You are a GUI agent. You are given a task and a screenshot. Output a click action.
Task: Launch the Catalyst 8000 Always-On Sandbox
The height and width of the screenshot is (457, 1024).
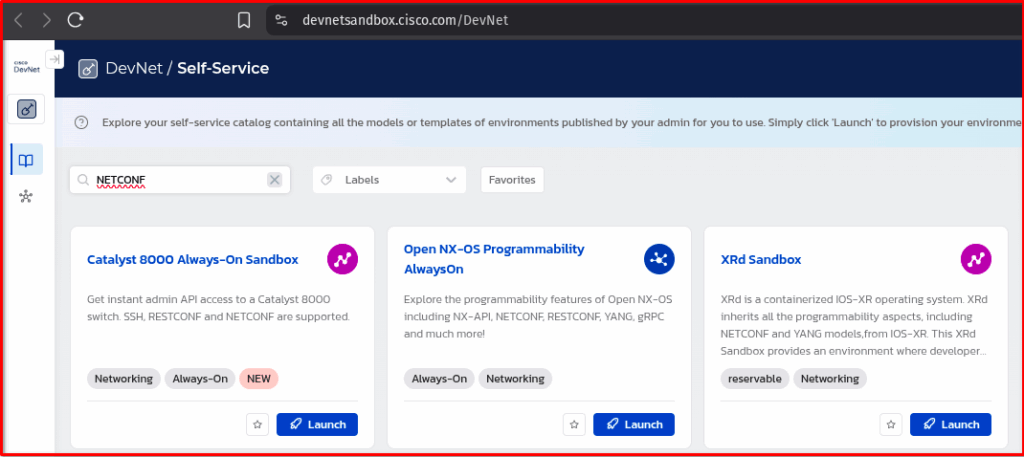317,424
